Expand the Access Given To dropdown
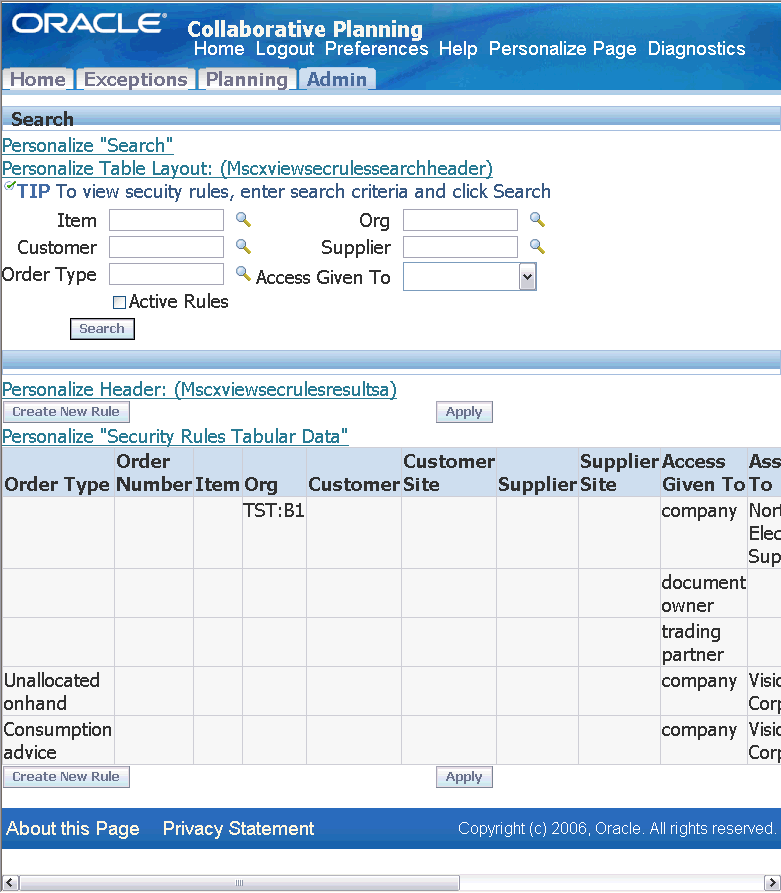 pyautogui.click(x=528, y=277)
